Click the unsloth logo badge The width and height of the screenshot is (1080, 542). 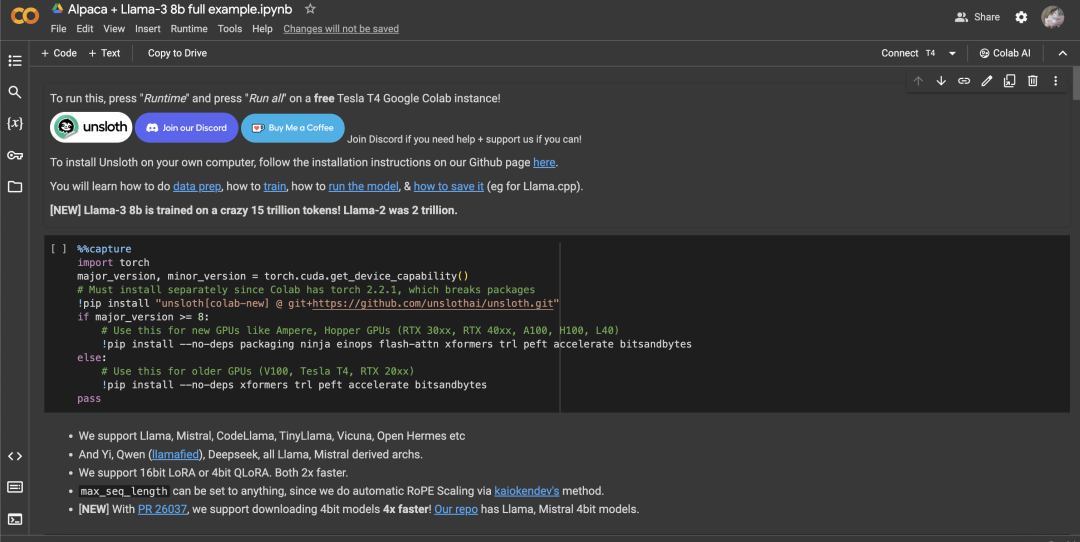click(91, 127)
